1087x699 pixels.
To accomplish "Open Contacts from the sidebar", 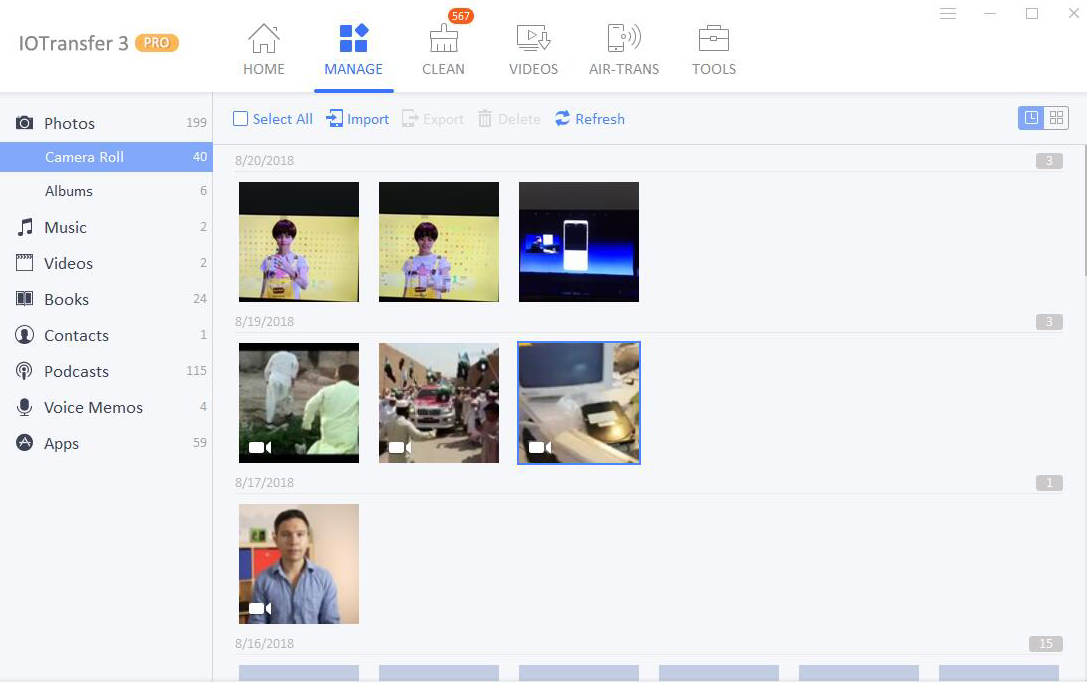I will [x=74, y=335].
